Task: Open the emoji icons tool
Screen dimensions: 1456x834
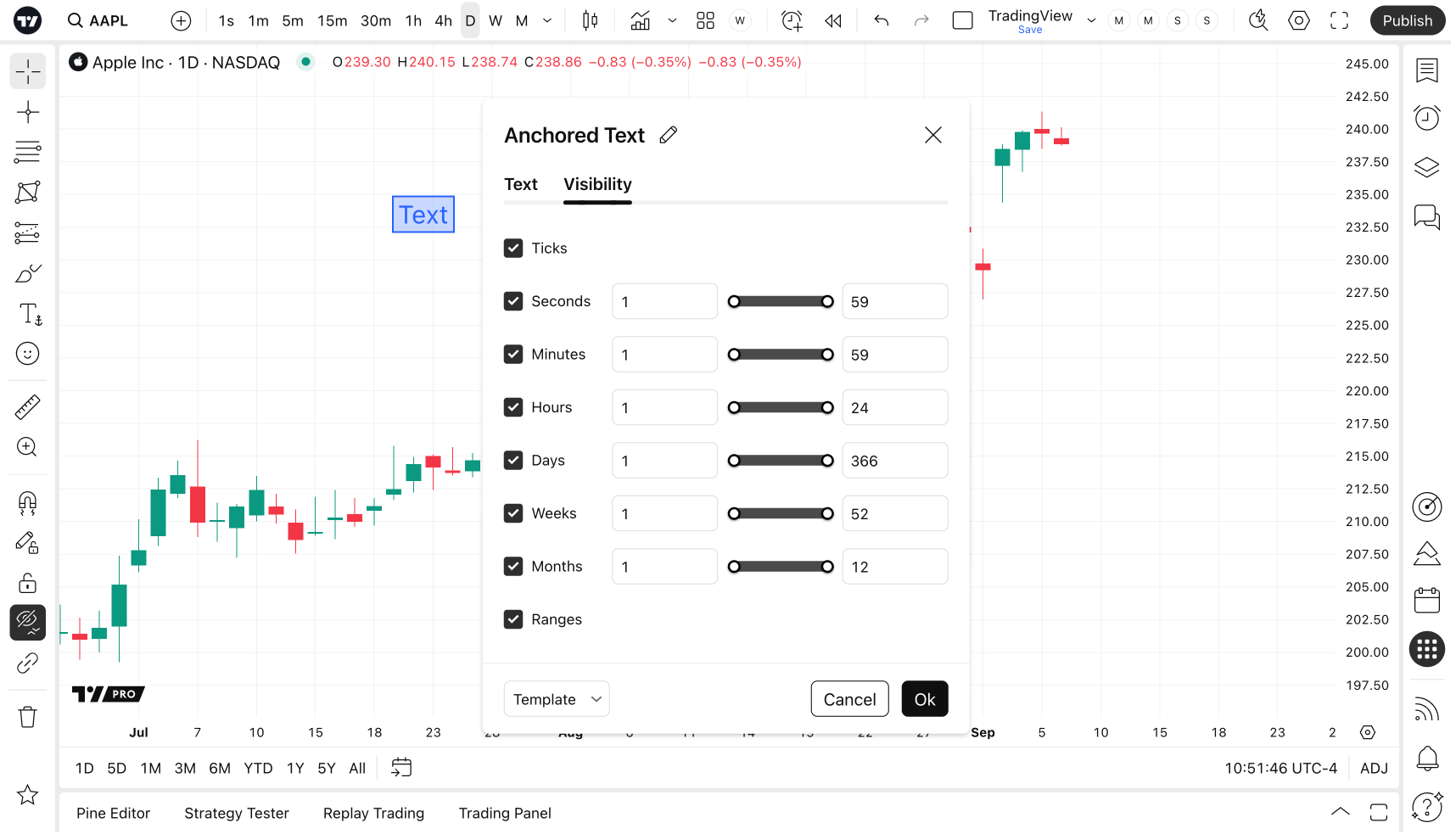Action: point(28,354)
